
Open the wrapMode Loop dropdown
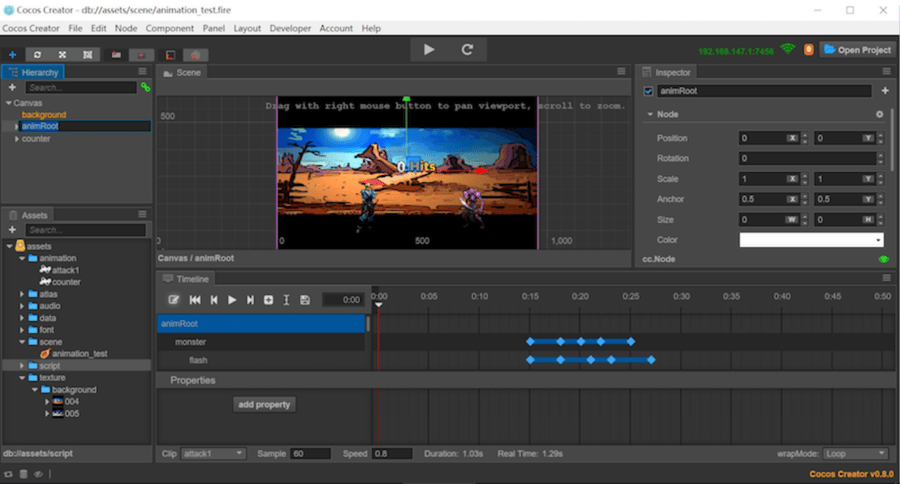tap(854, 453)
